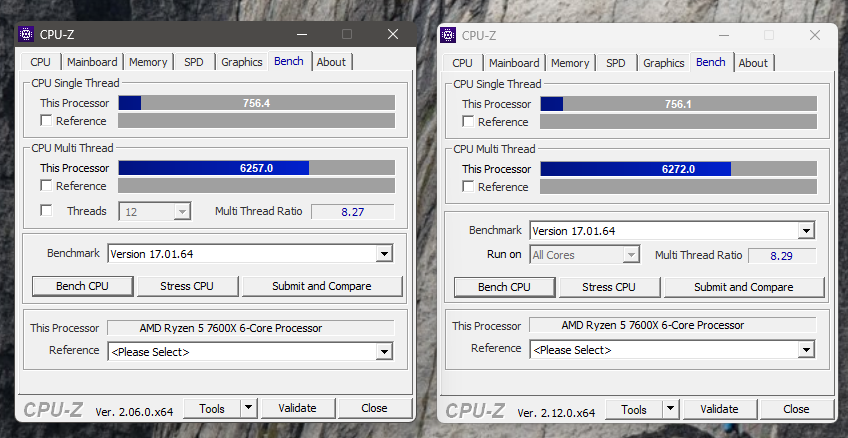This screenshot has height=438, width=848.
Task: Click Stress CPU in the left window
Action: click(187, 286)
